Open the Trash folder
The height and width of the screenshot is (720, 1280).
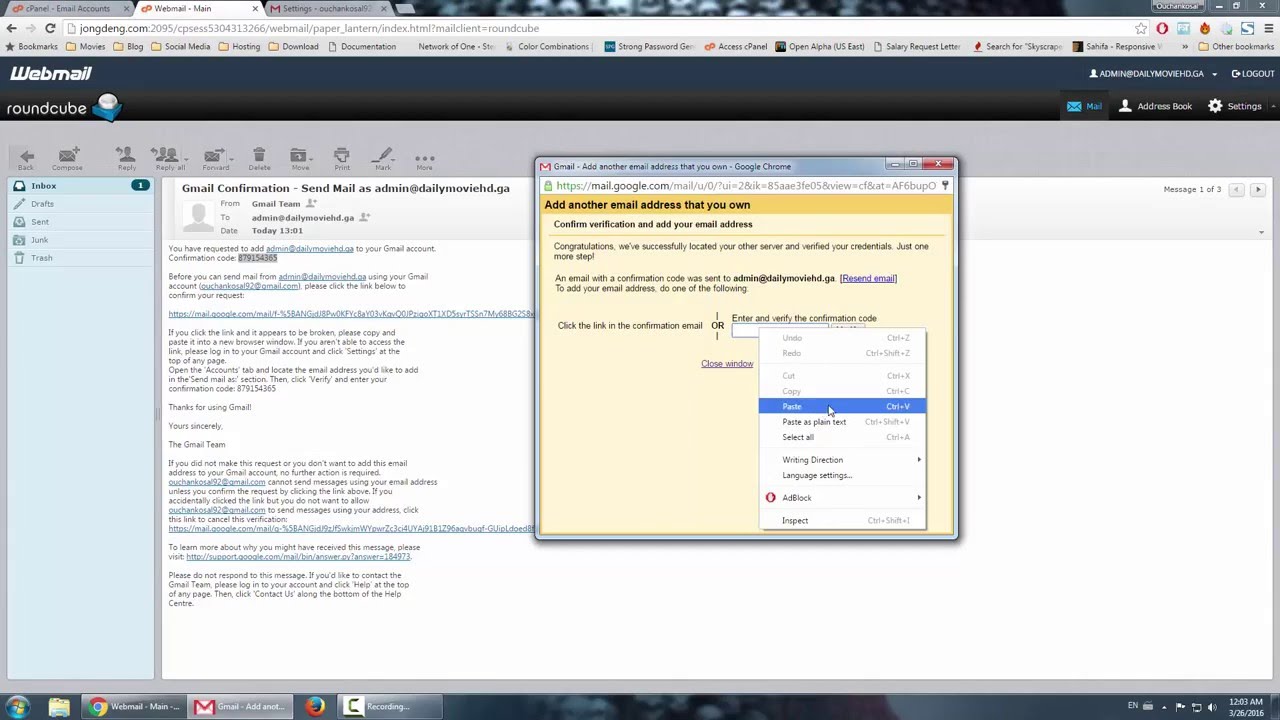81,258
